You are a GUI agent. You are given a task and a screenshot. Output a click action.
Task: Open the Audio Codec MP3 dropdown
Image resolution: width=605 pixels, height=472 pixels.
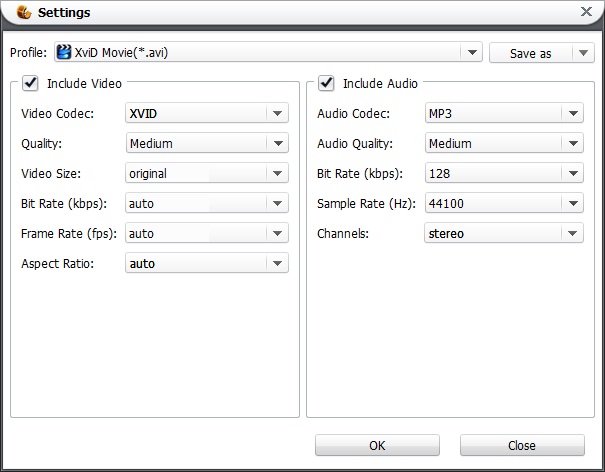tap(504, 113)
